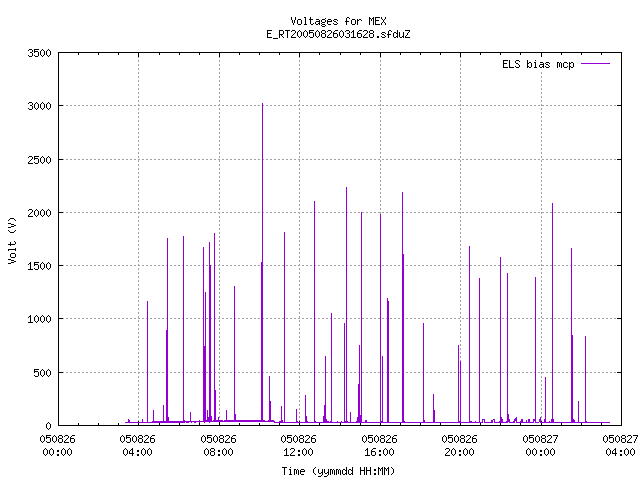Click the y-axis tick value 3000
Image resolution: width=640 pixels, height=480 pixels.
(39, 106)
